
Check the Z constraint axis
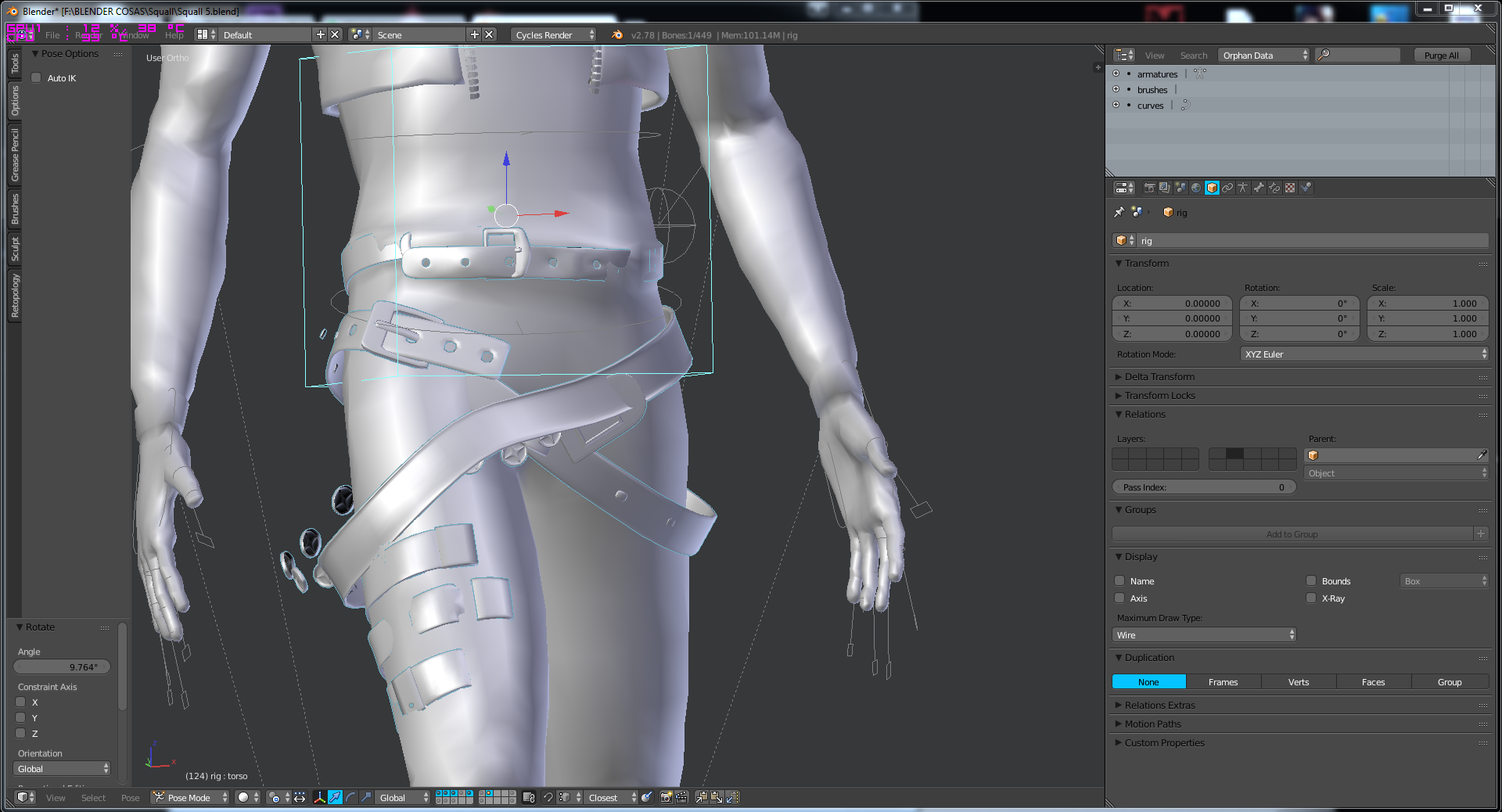coord(20,733)
